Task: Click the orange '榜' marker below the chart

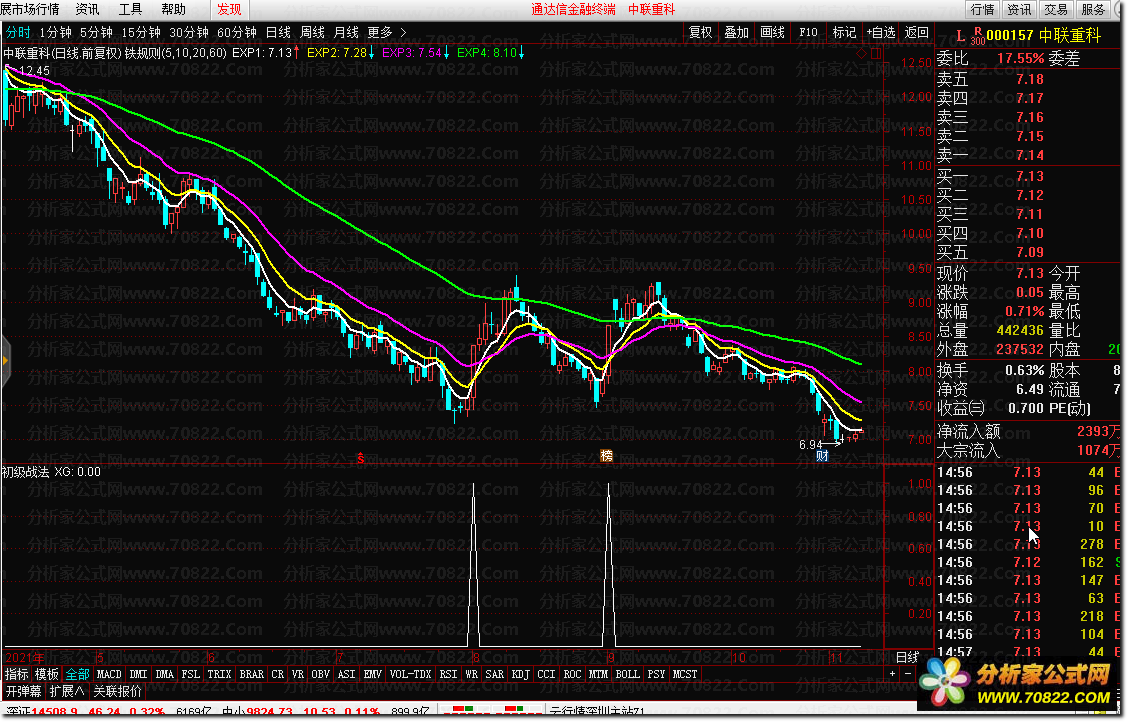Action: 606,456
